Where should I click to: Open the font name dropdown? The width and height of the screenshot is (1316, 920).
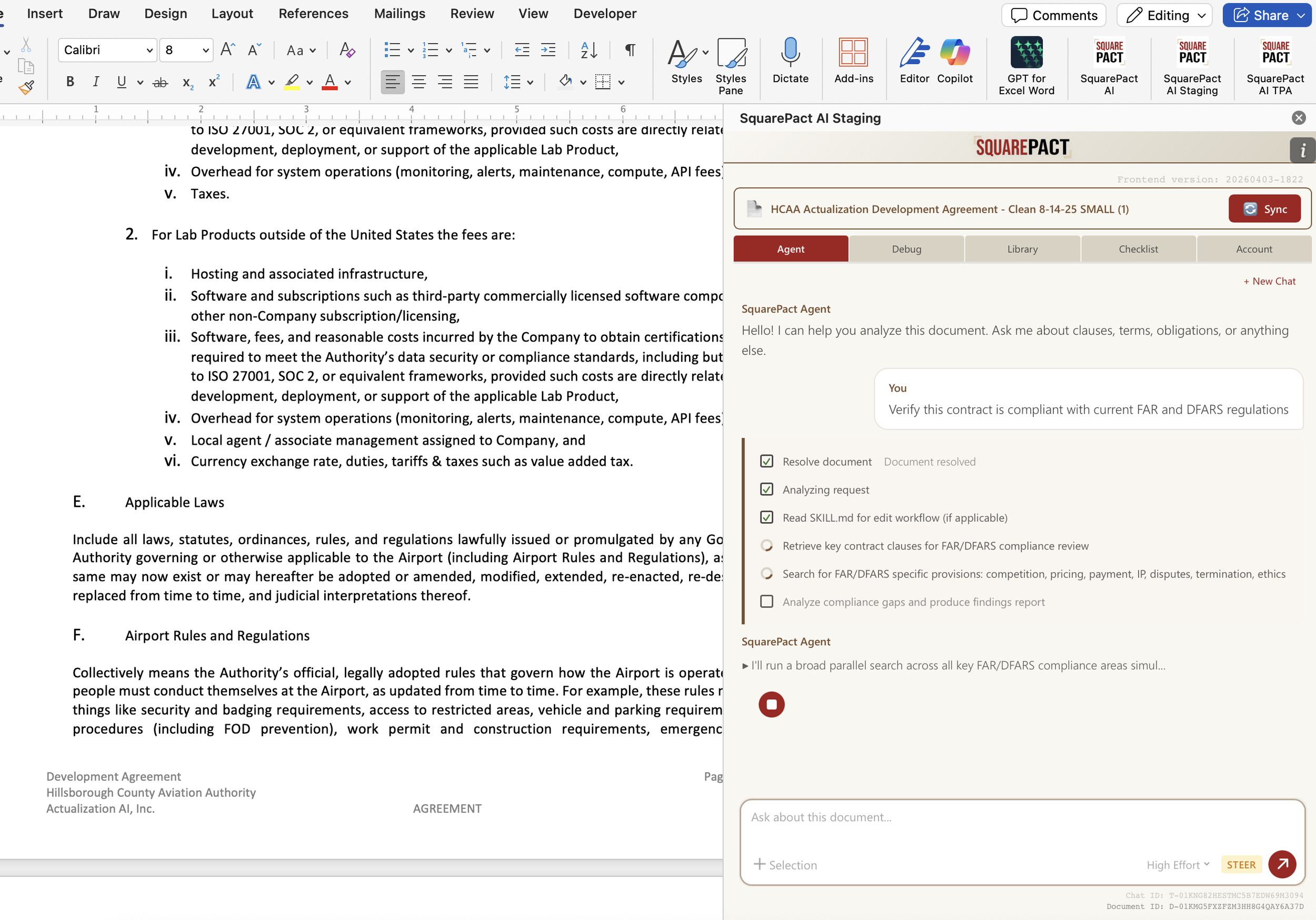(149, 51)
